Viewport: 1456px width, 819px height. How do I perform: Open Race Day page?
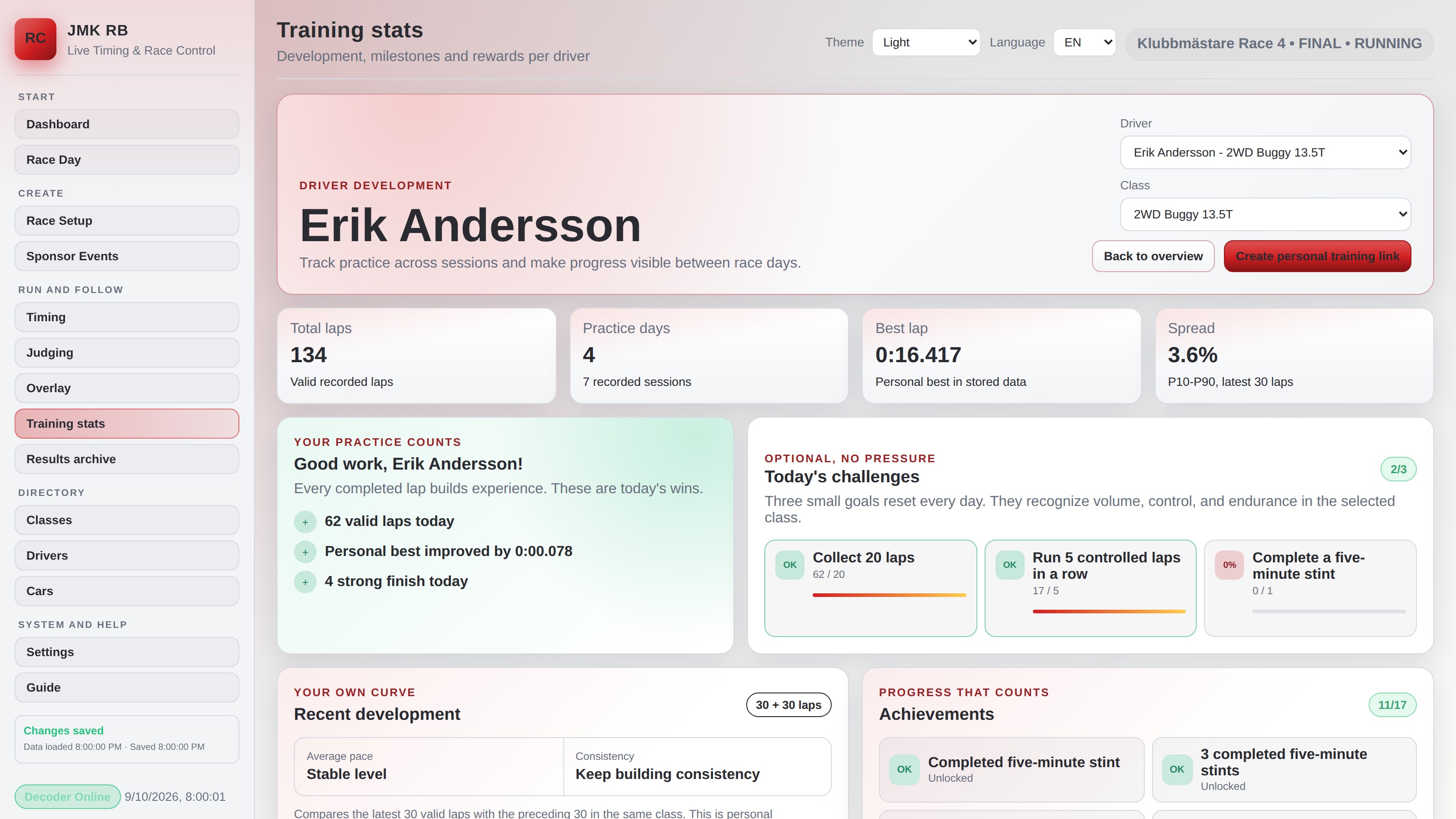click(x=126, y=160)
